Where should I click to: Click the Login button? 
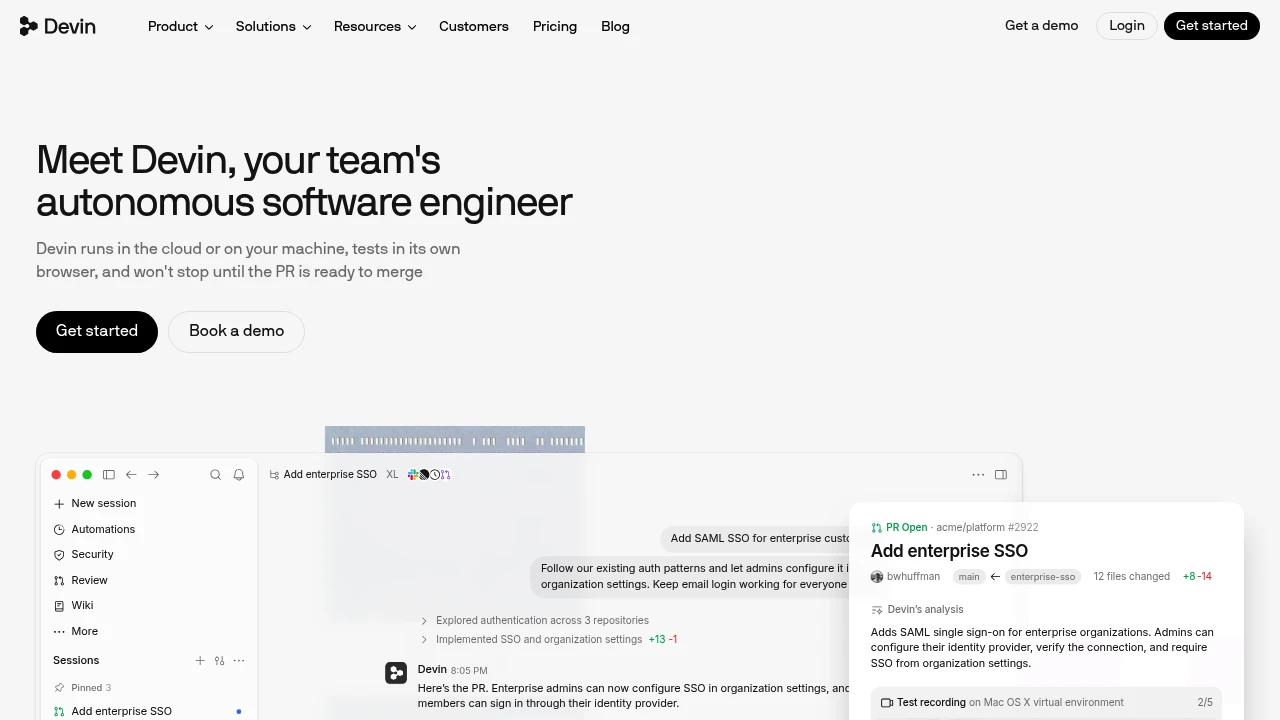pyautogui.click(x=1127, y=26)
